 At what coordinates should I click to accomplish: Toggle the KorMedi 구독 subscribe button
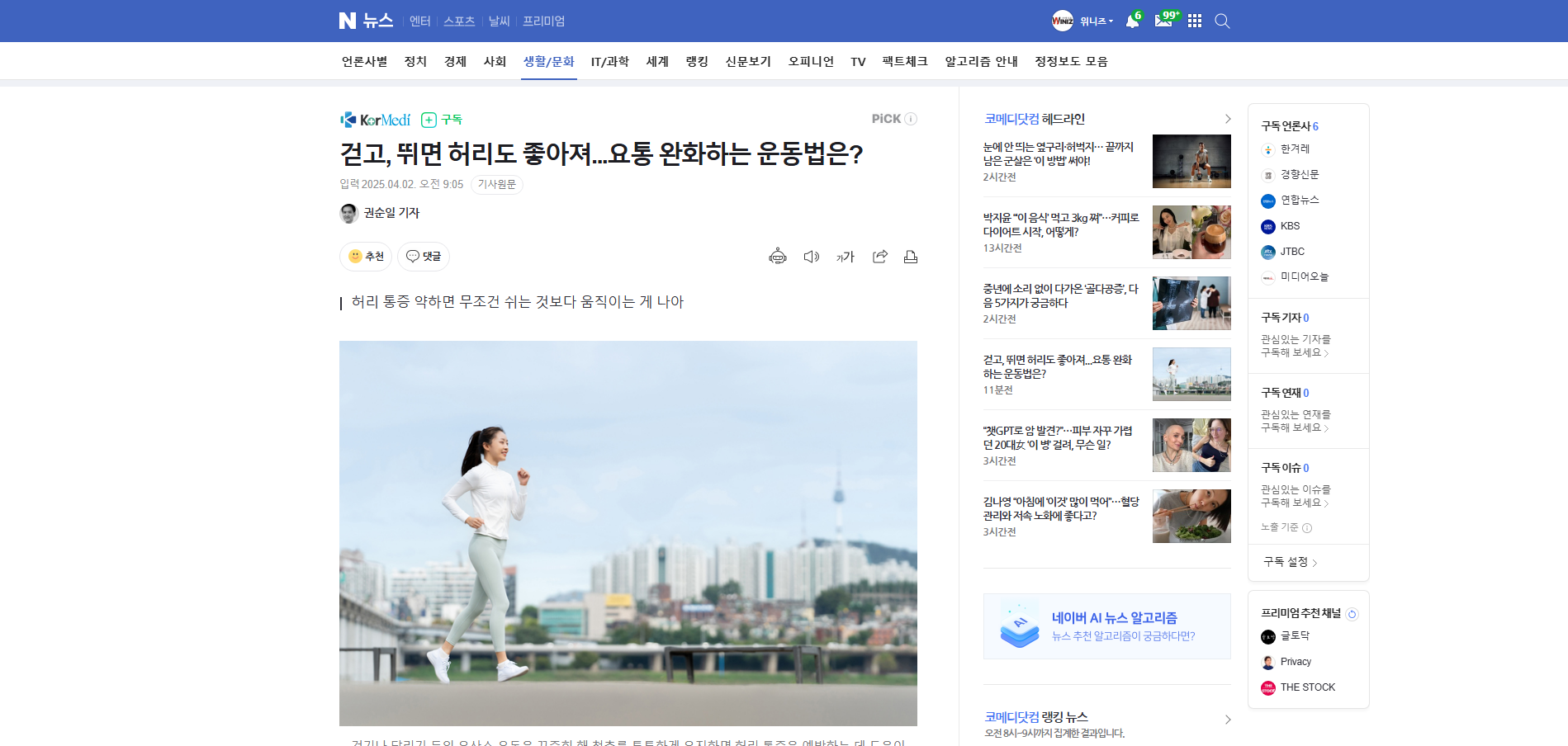click(442, 120)
